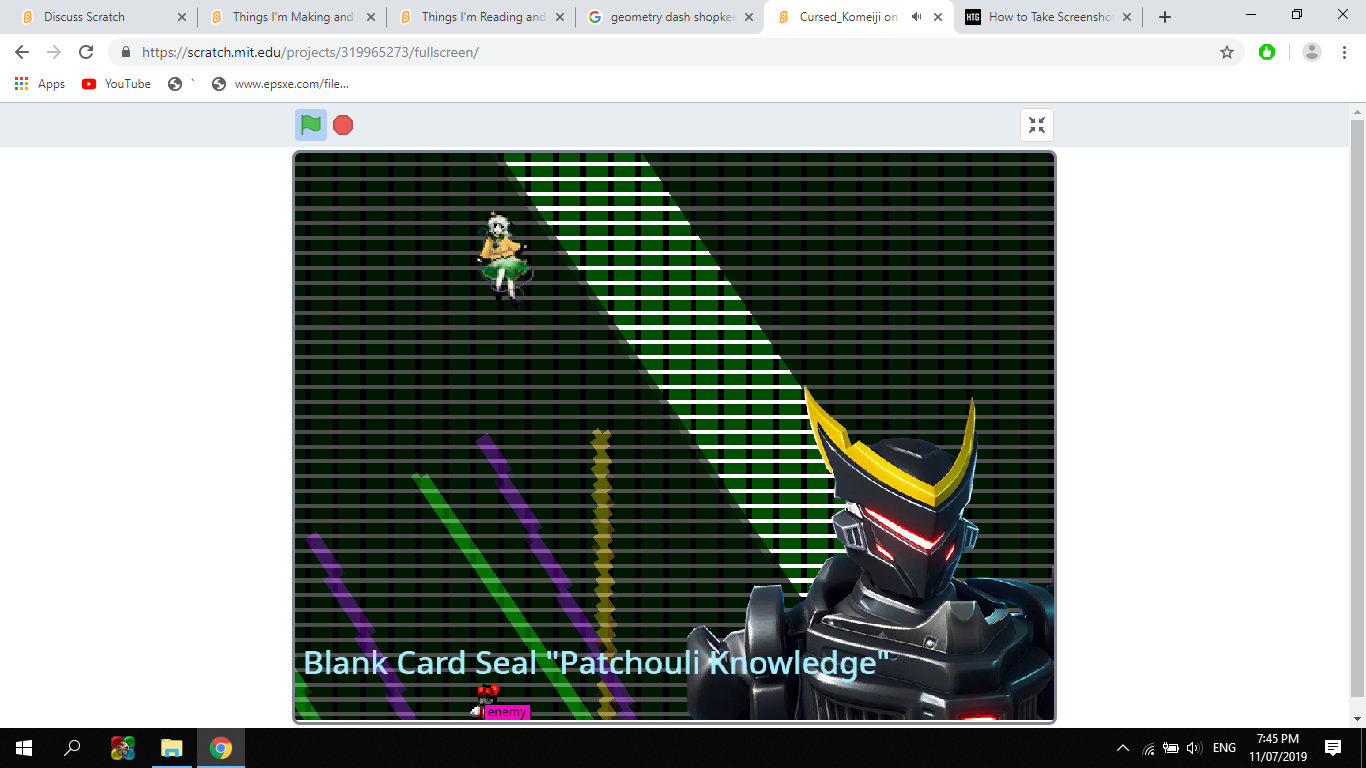Open a new browser tab
Screen dimensions: 1366x768
tap(1165, 17)
